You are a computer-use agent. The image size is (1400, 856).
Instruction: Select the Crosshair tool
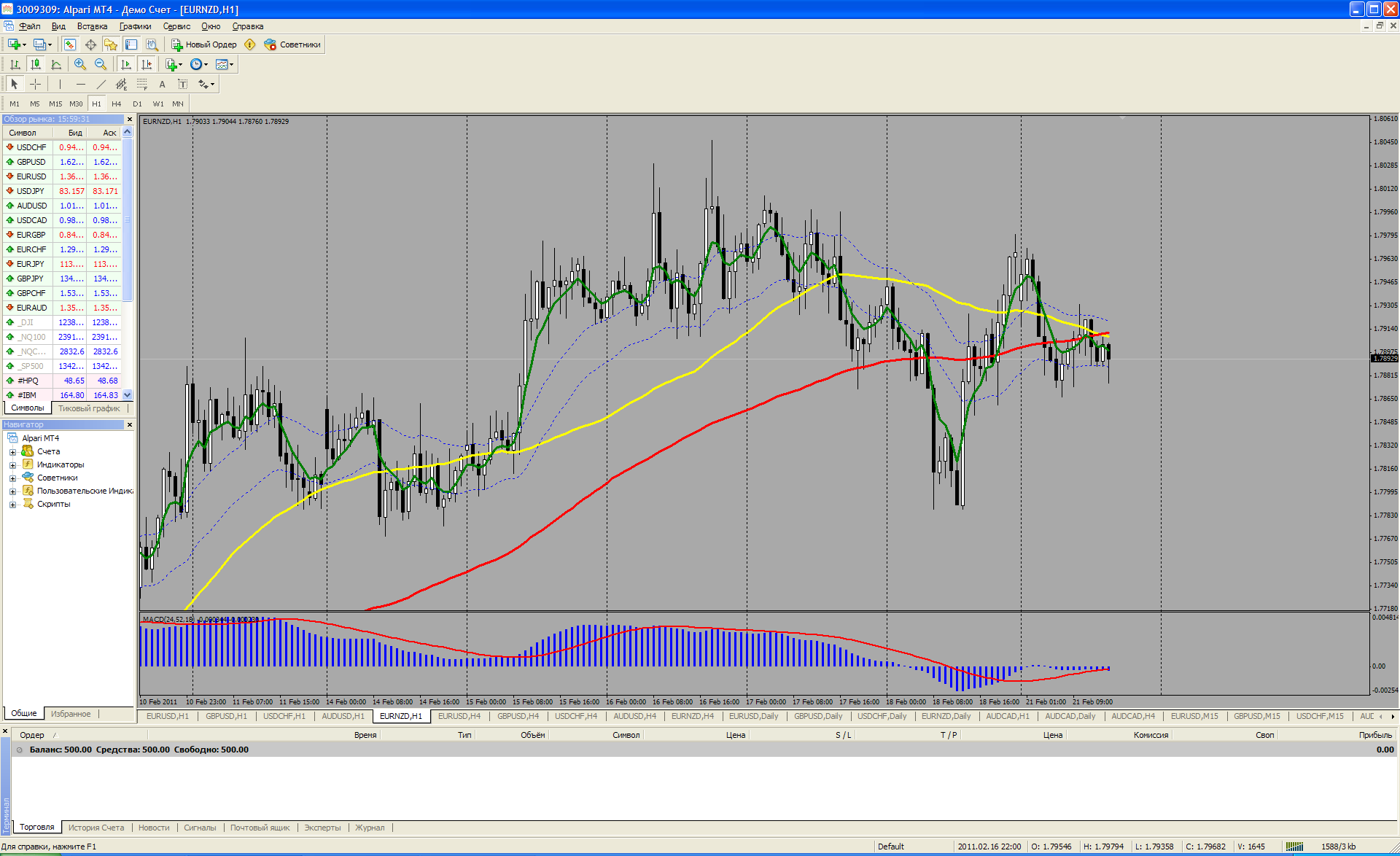[35, 85]
